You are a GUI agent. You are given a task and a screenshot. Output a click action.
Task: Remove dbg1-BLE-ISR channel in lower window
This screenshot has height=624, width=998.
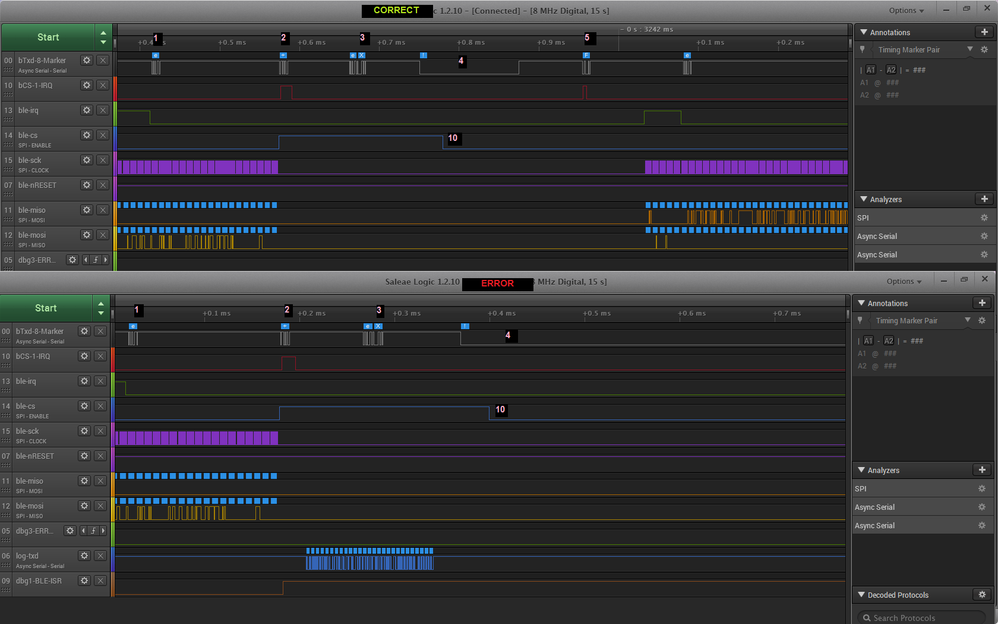[x=100, y=581]
